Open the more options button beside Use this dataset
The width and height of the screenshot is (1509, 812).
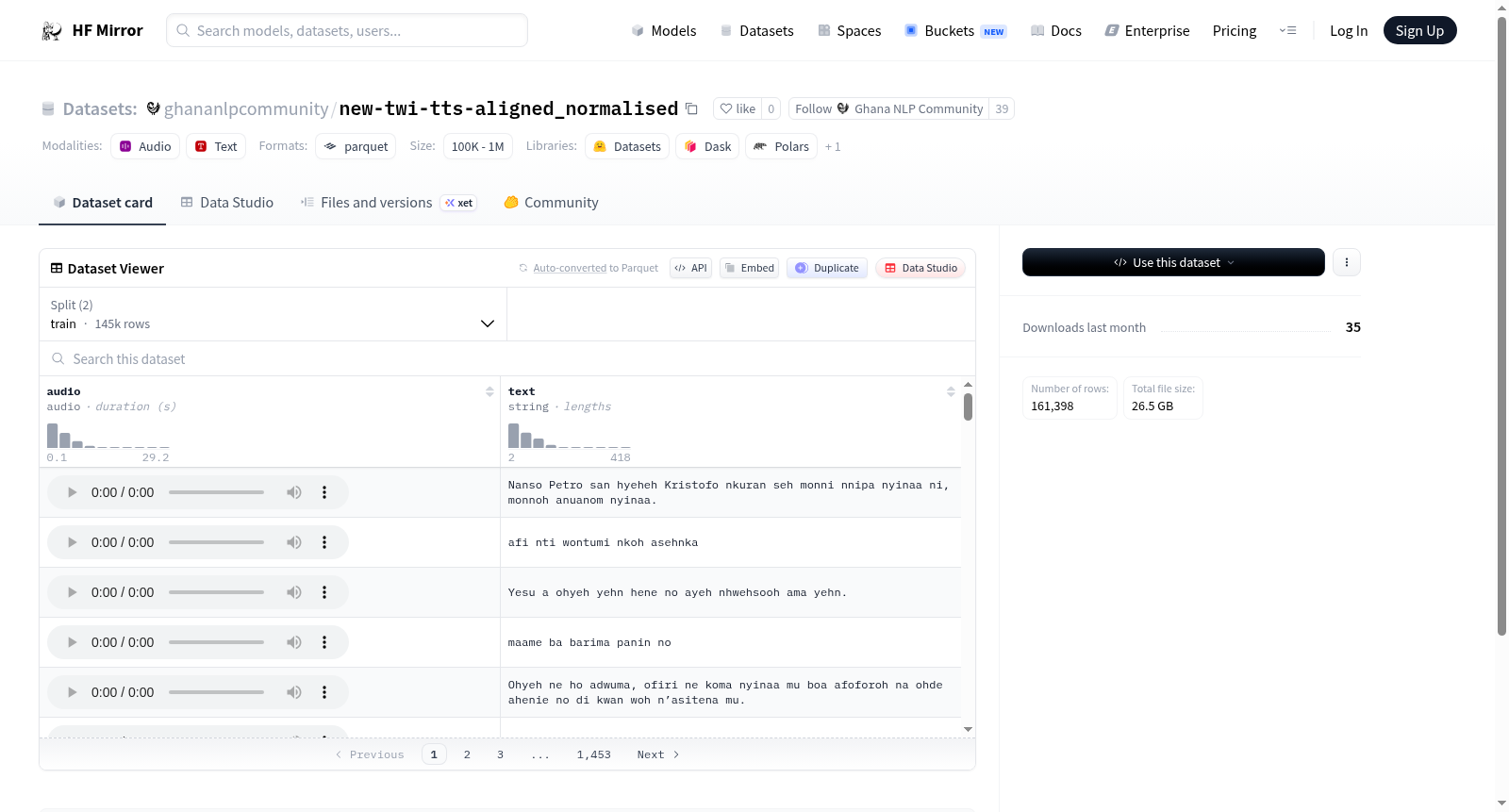[x=1347, y=262]
